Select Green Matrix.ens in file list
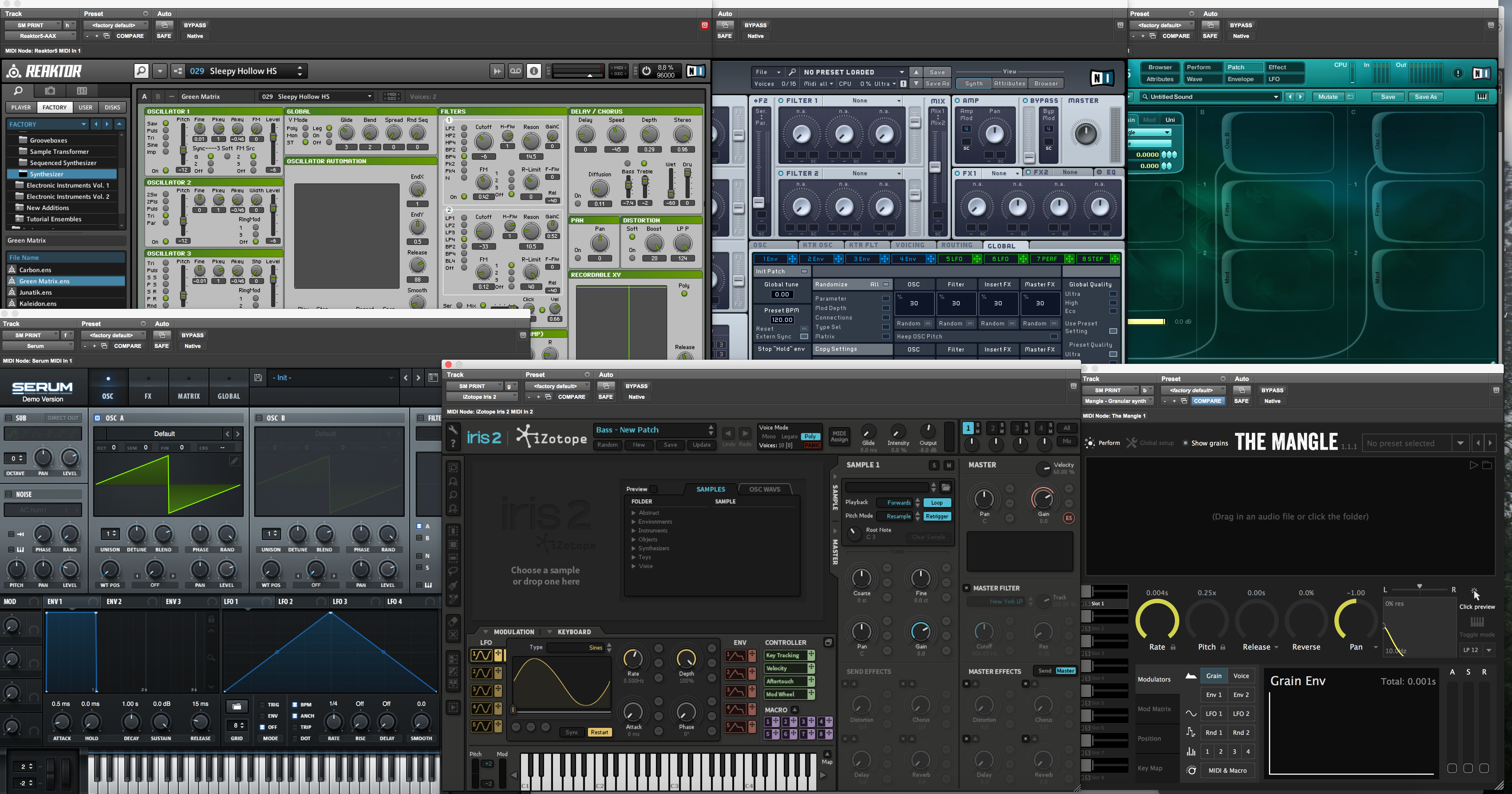Image resolution: width=1512 pixels, height=794 pixels. 44,281
